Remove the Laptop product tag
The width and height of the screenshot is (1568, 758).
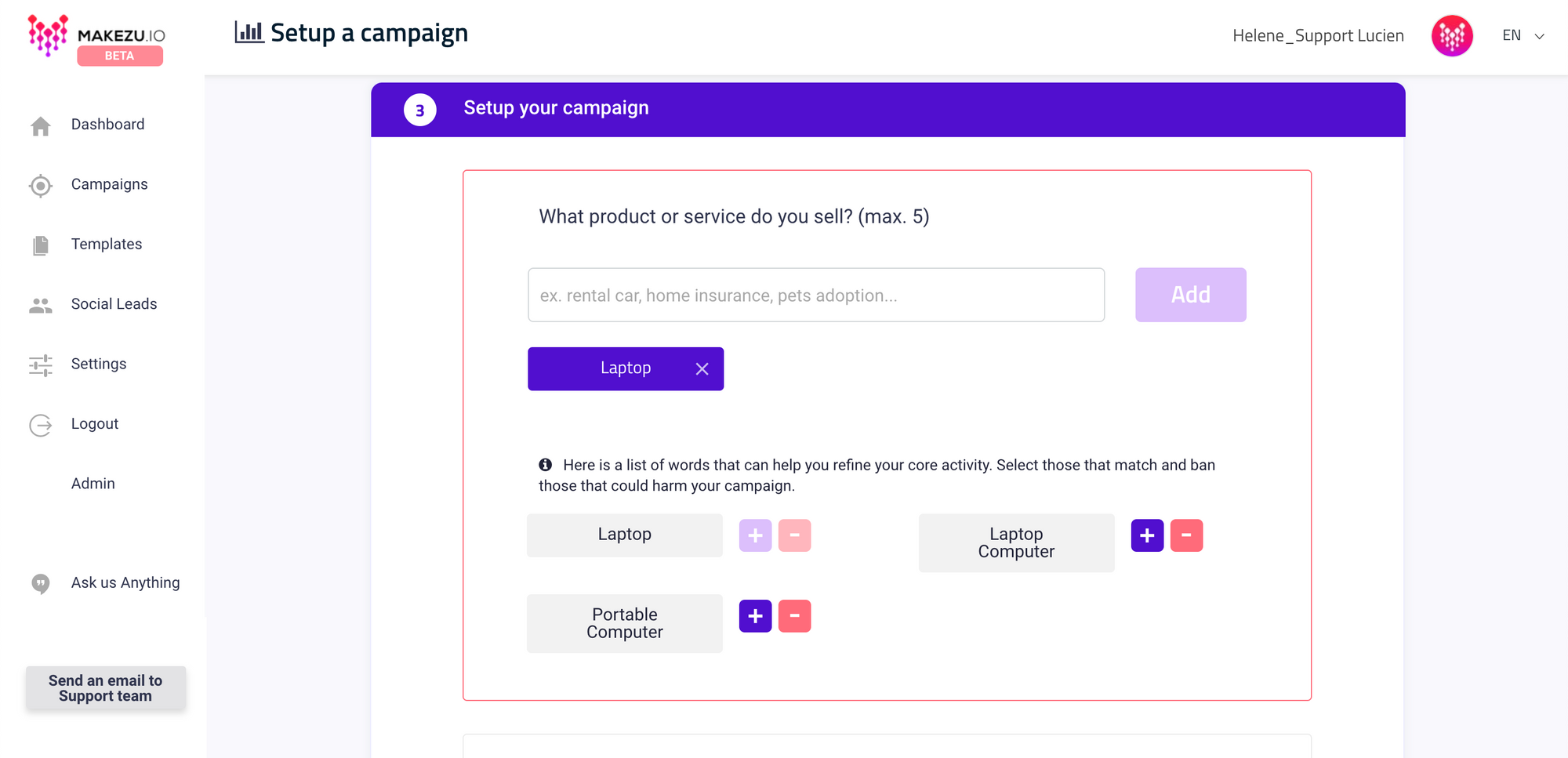(x=702, y=368)
